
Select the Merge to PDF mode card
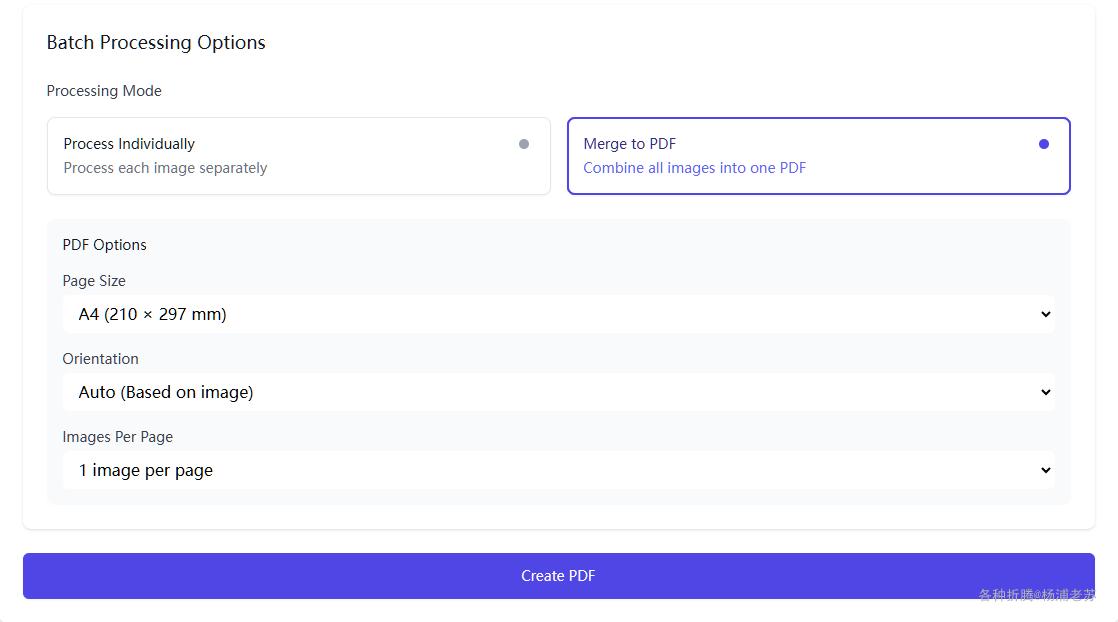point(818,156)
